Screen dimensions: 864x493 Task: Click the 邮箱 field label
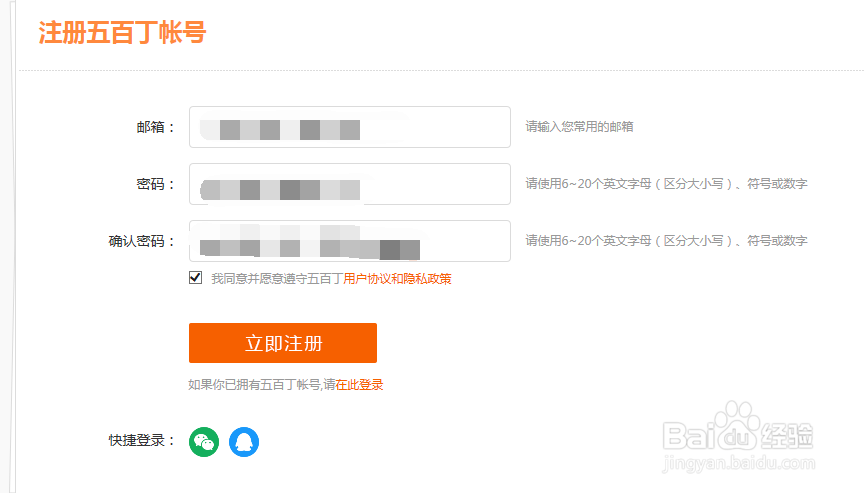[x=155, y=127]
